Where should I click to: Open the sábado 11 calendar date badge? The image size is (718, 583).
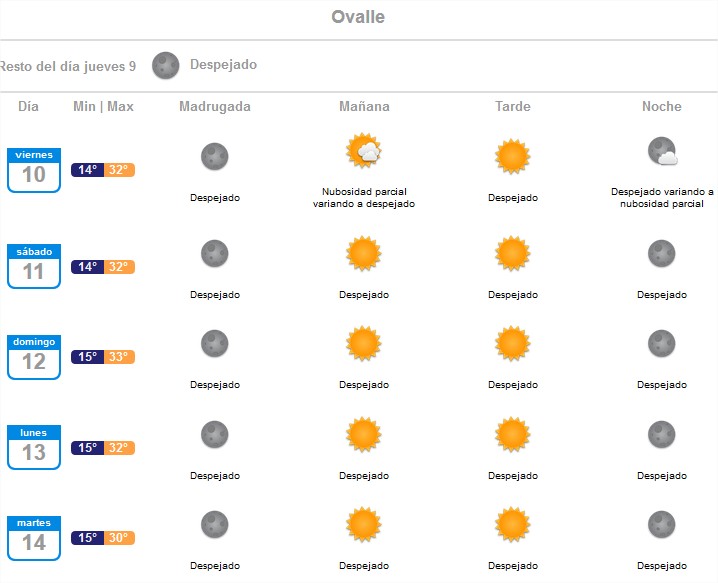(x=34, y=266)
